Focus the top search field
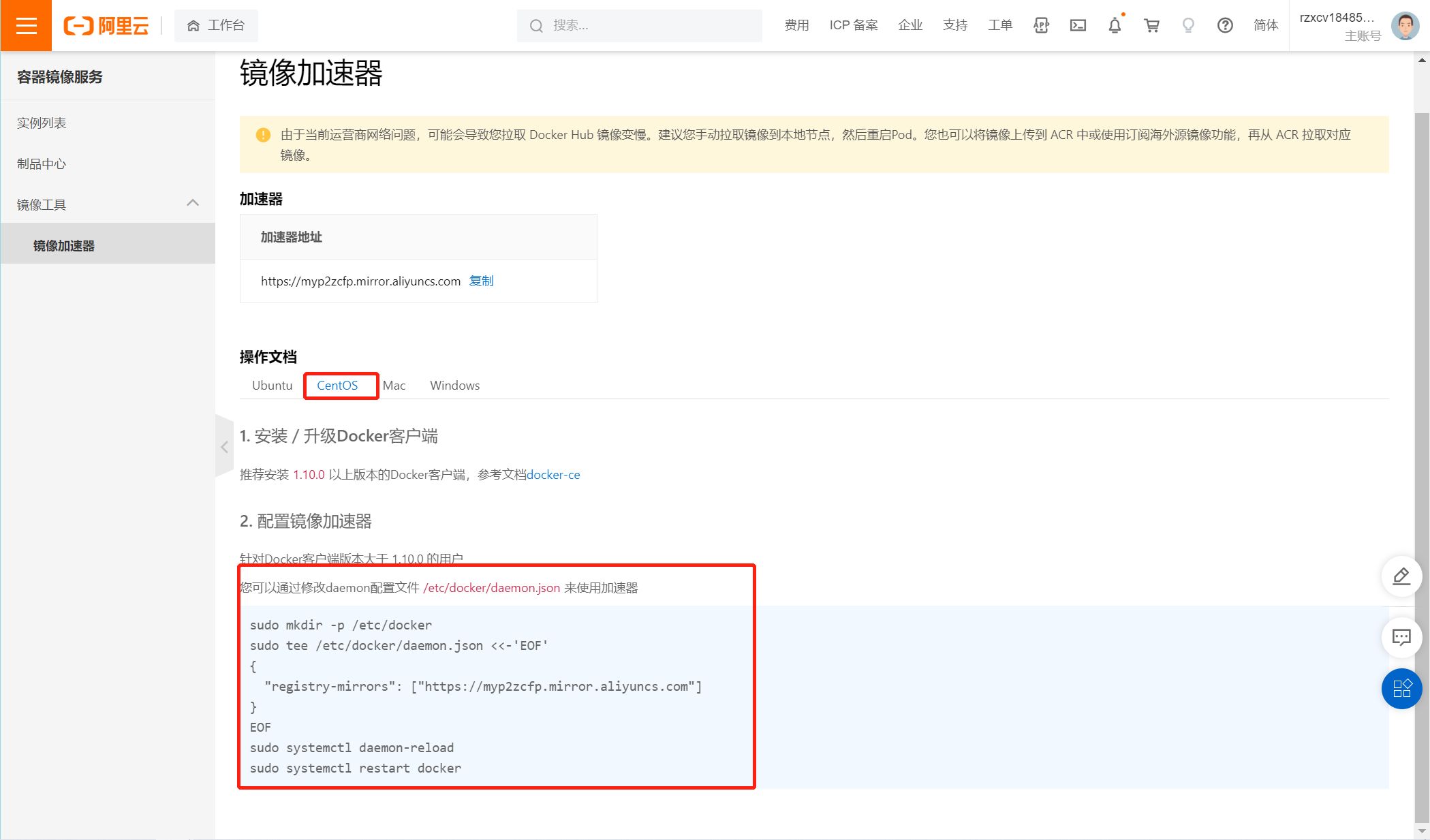1430x840 pixels. coord(639,26)
